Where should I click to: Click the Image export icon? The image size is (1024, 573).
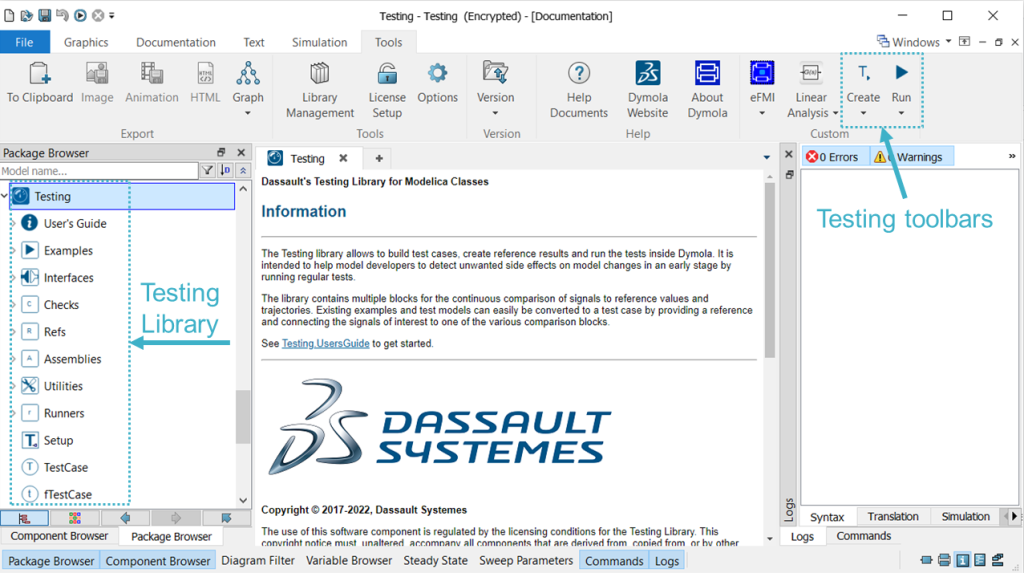point(97,73)
